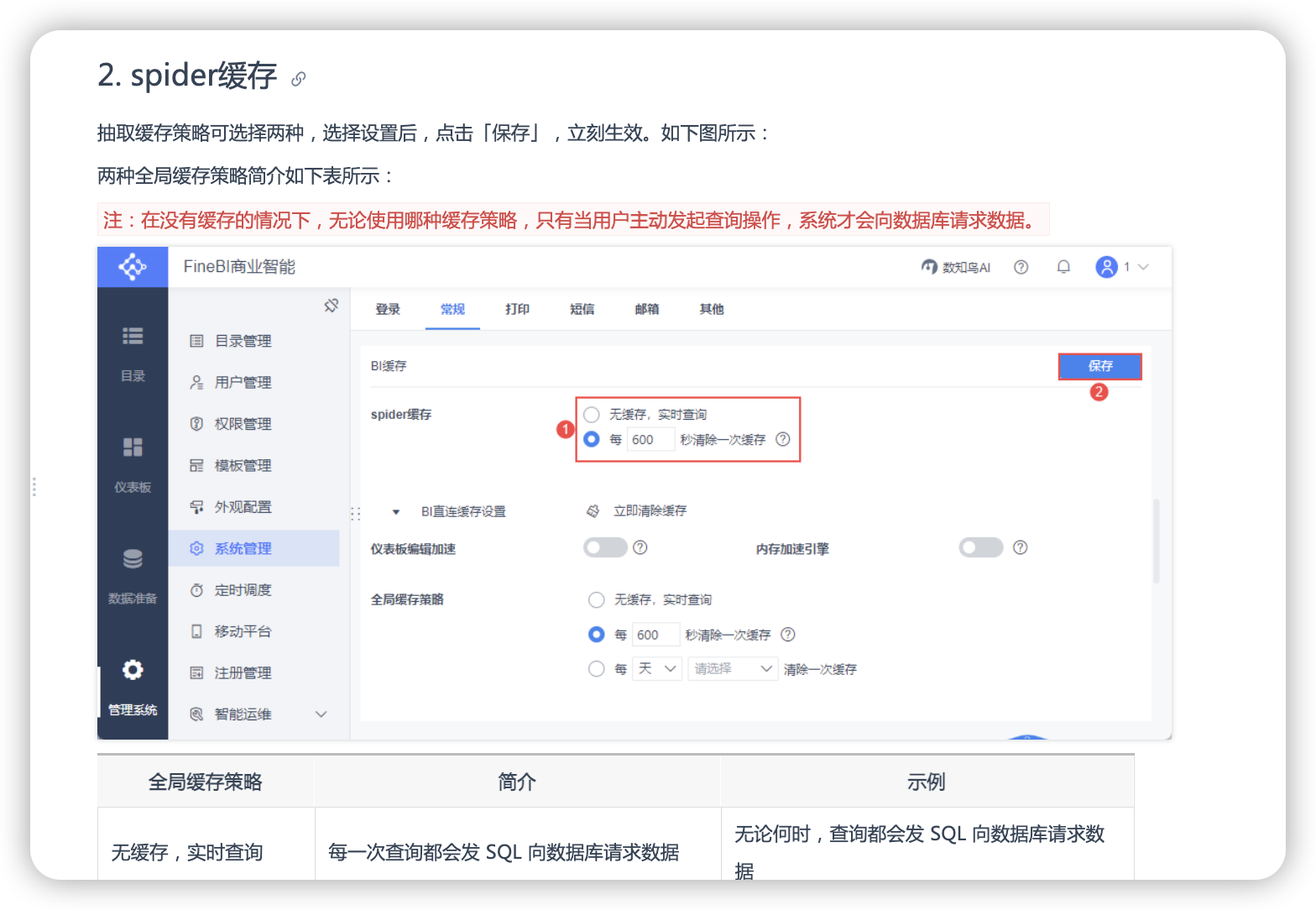Click the dotted drag handle on the panel divider

click(355, 512)
